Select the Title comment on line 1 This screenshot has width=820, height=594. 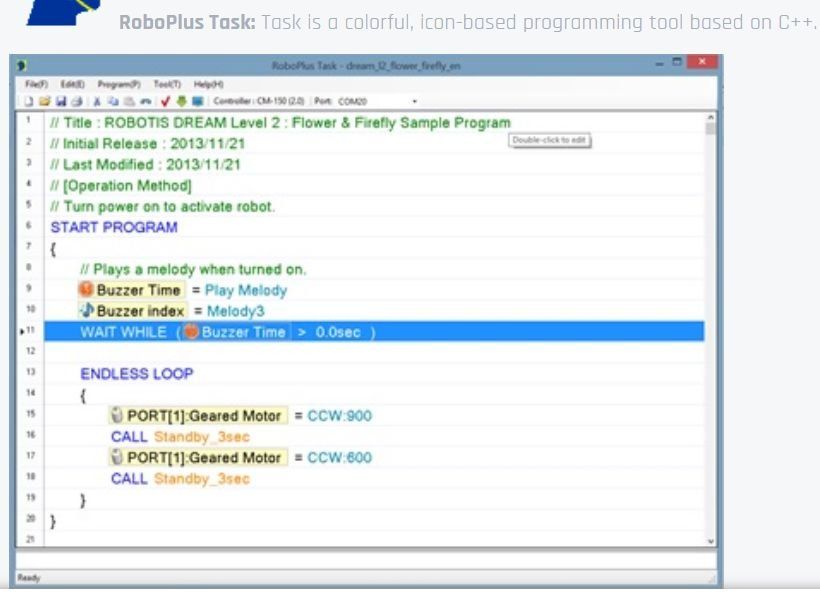point(280,123)
